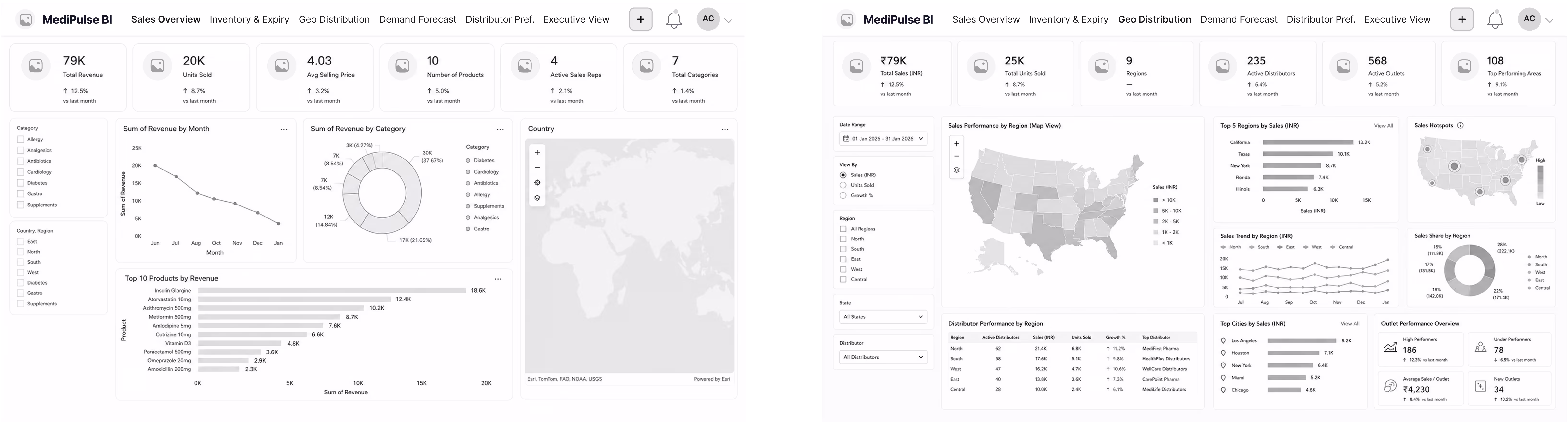
Task: Click the MediPulse BI logo in left dashboard
Action: tap(26, 19)
